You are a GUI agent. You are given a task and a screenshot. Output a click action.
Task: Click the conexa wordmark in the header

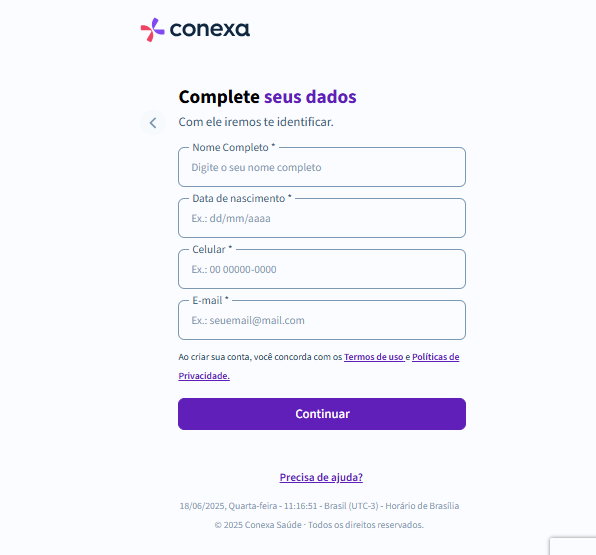pyautogui.click(x=209, y=30)
